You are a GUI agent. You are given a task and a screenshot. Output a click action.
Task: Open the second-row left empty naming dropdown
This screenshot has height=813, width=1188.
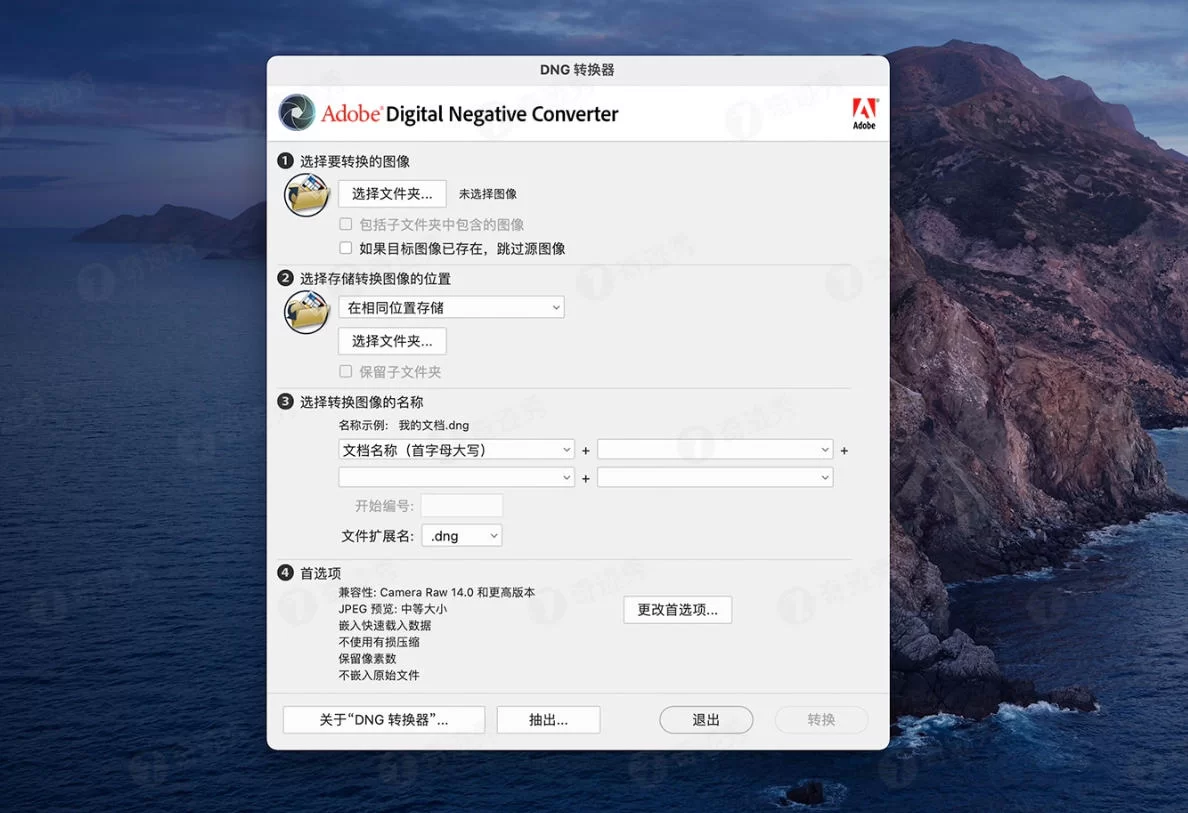click(456, 477)
